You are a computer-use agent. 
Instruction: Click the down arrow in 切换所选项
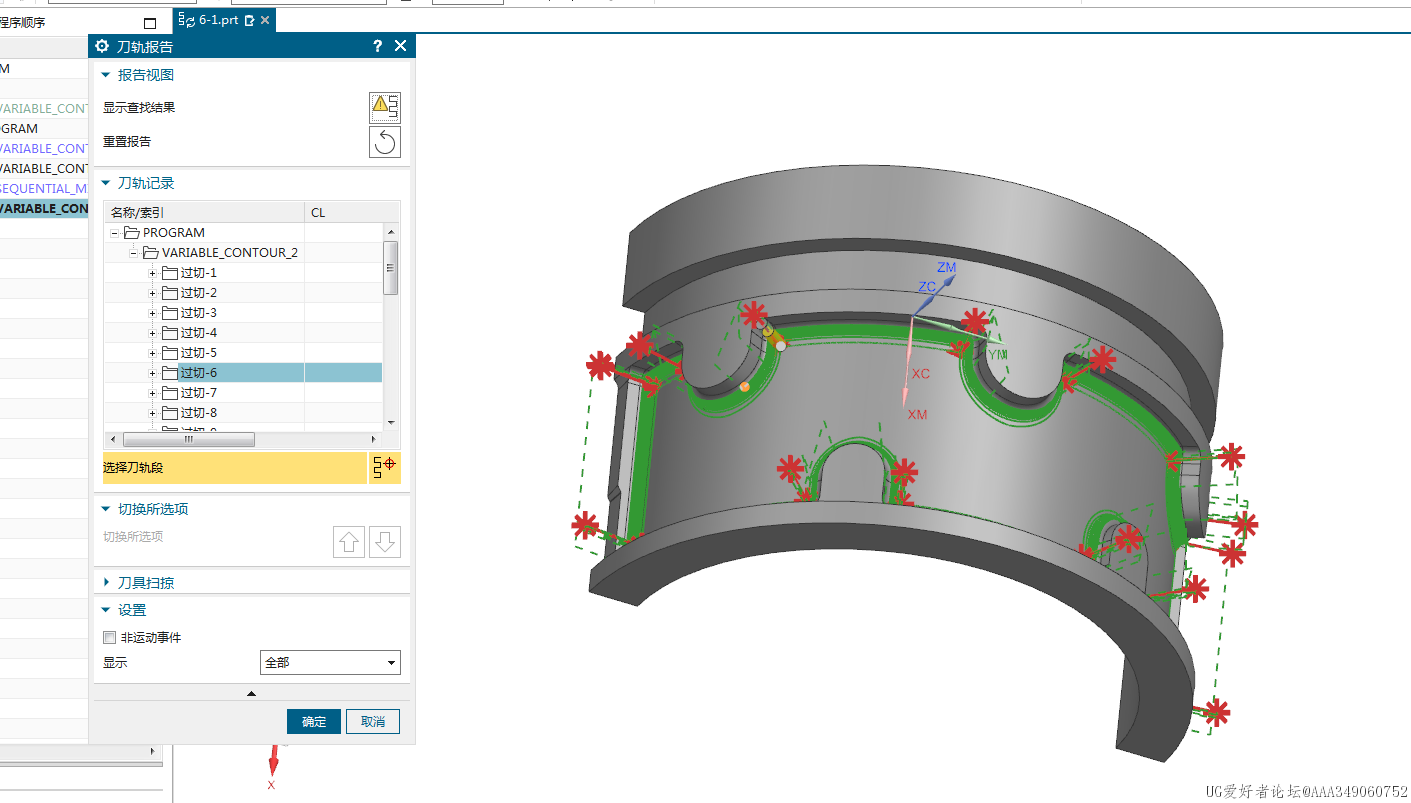click(385, 542)
